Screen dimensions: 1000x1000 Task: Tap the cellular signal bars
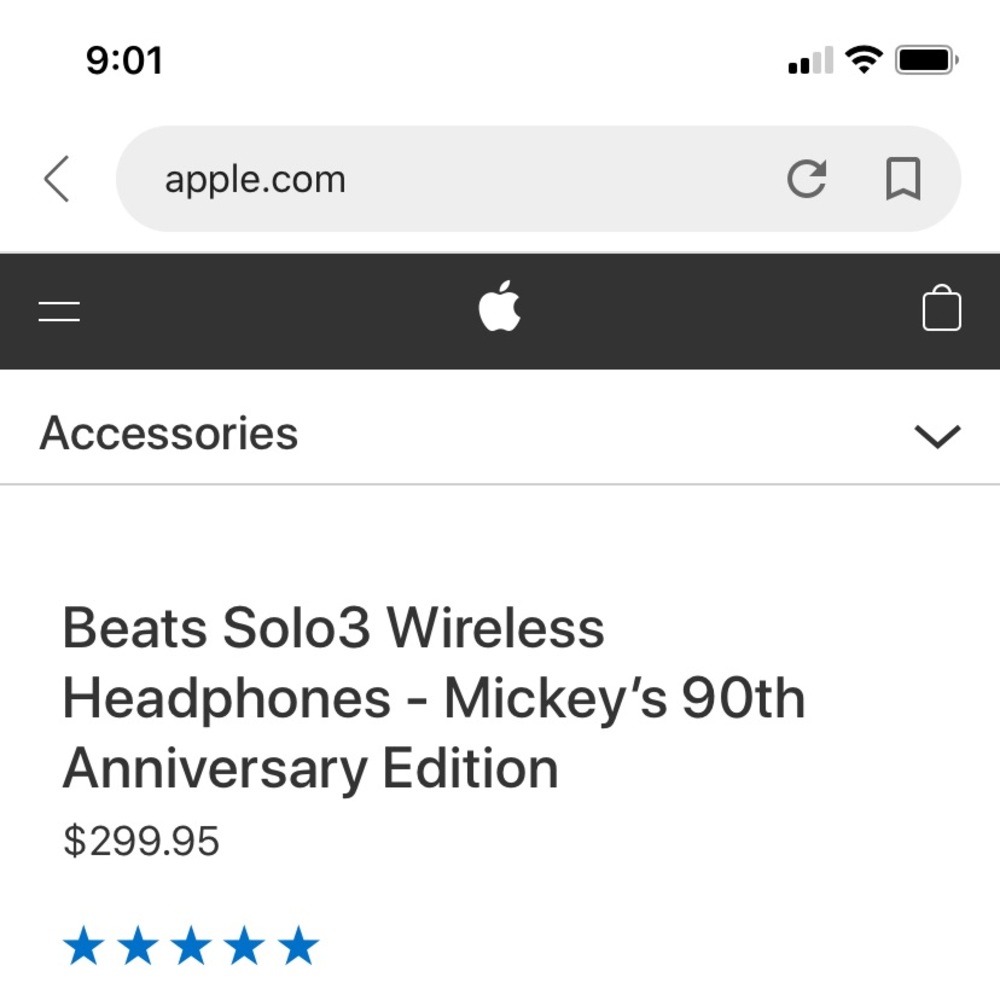(x=810, y=62)
